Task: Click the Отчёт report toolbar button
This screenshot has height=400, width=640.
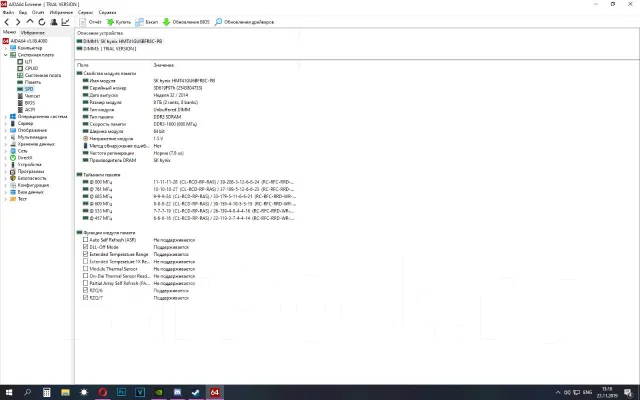Action: tap(90, 22)
